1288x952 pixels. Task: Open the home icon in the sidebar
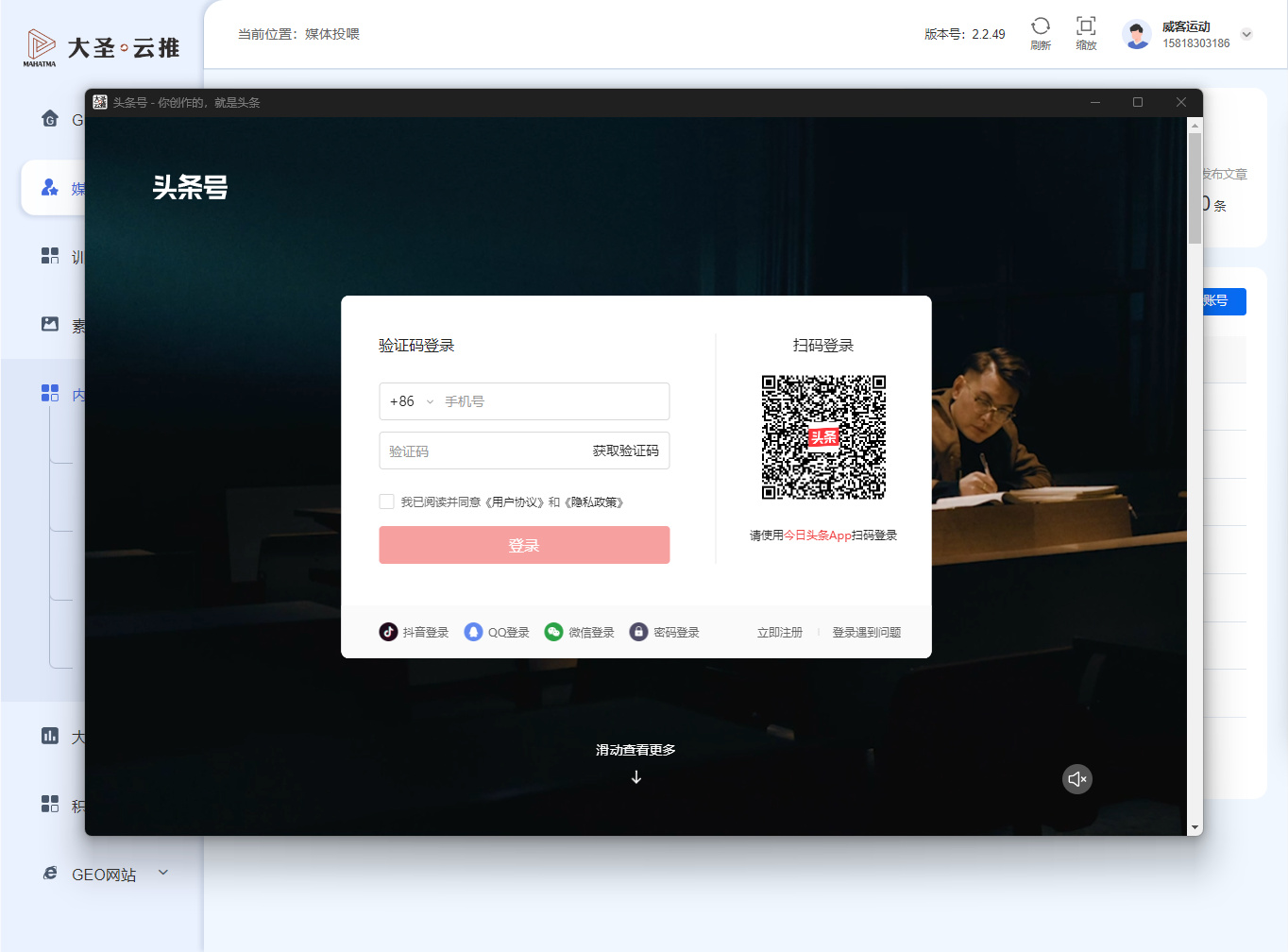pos(50,118)
